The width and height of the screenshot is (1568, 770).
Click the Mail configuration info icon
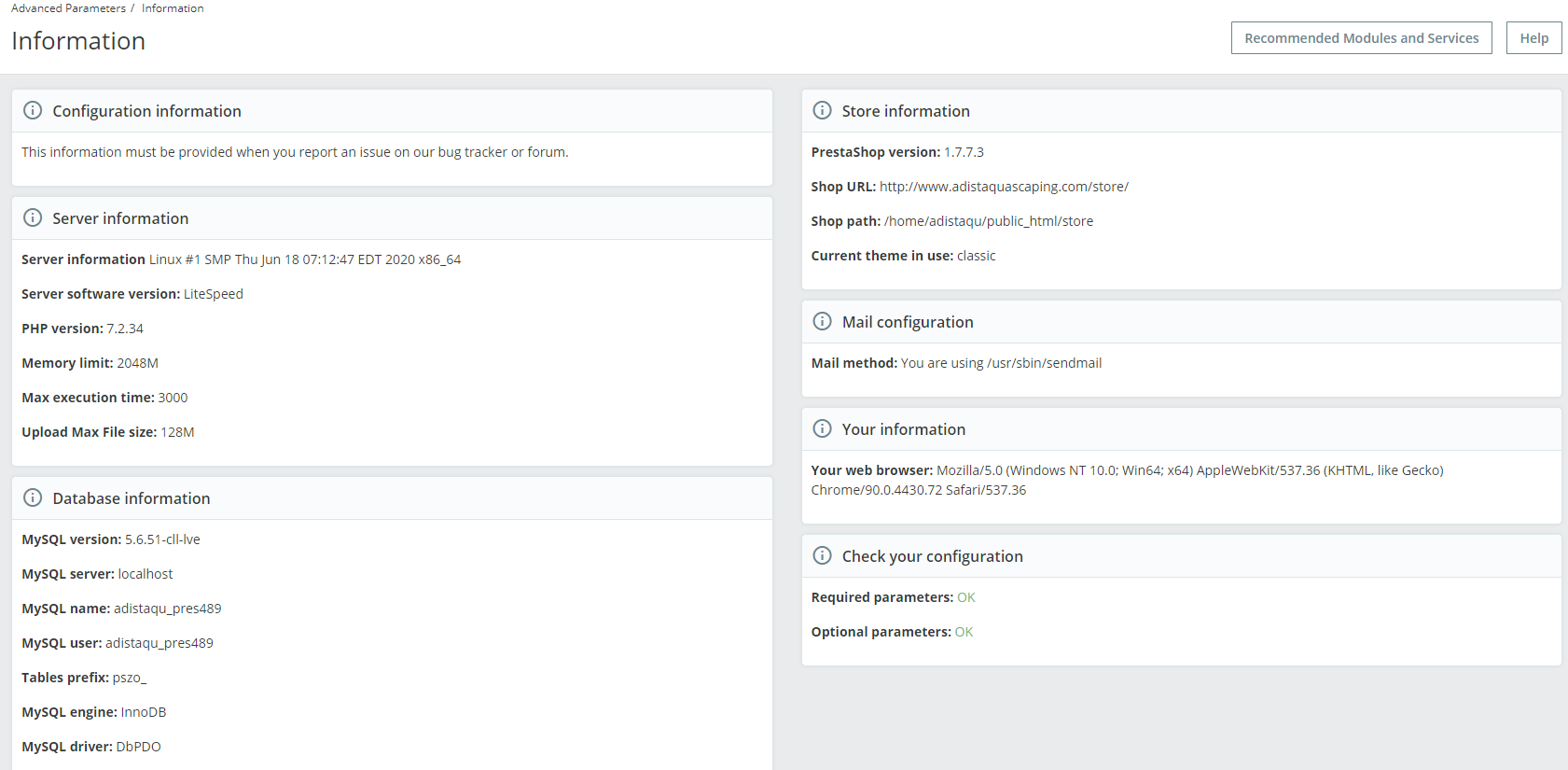822,321
